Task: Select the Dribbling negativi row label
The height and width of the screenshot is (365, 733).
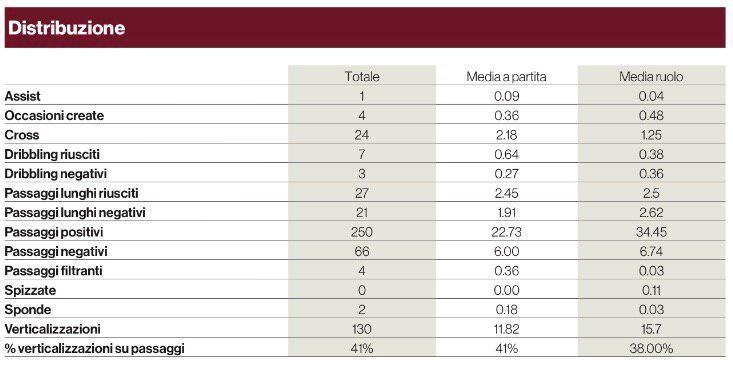Action: (56, 174)
